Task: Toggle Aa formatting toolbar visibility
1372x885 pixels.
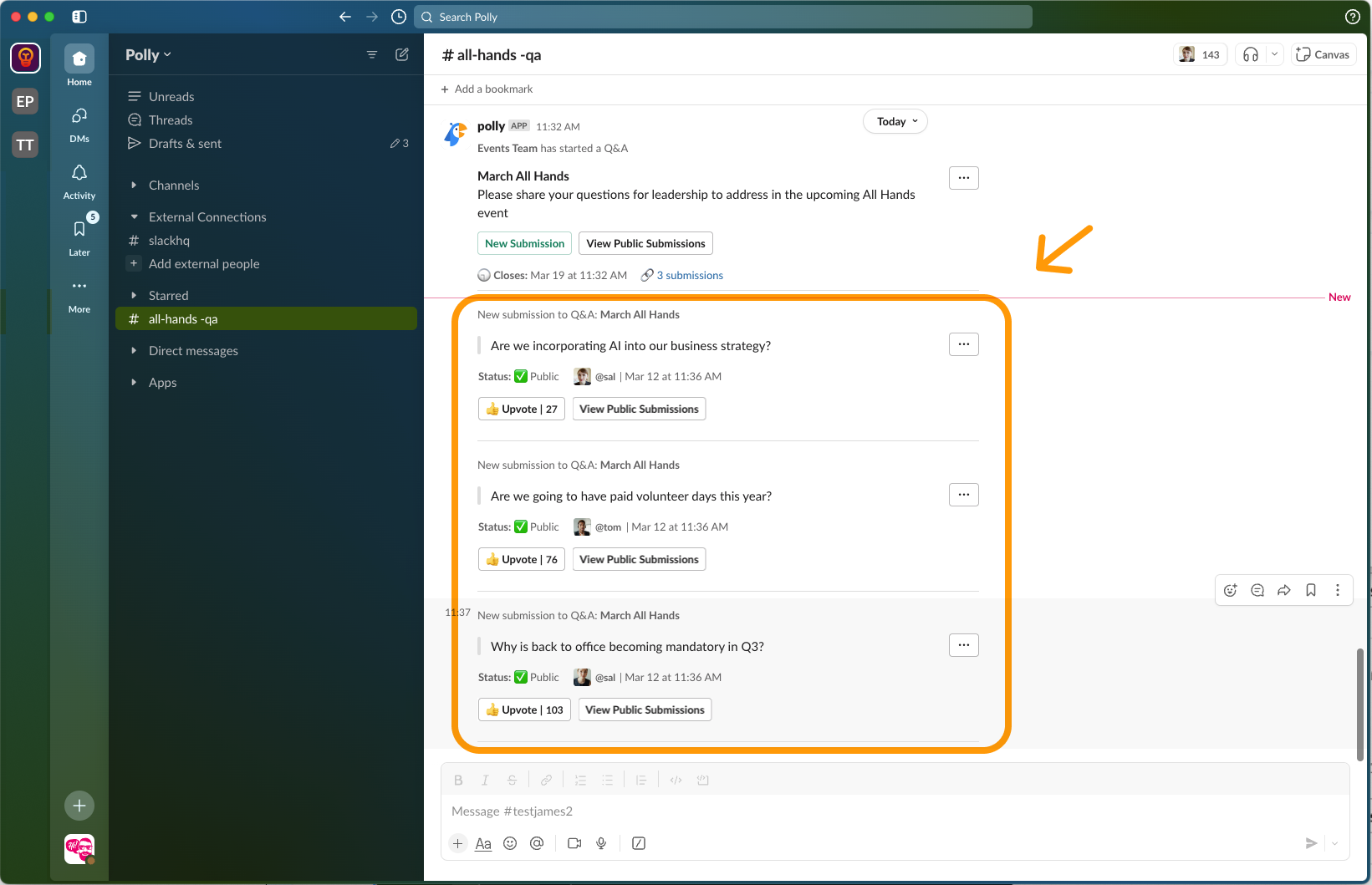Action: point(483,843)
